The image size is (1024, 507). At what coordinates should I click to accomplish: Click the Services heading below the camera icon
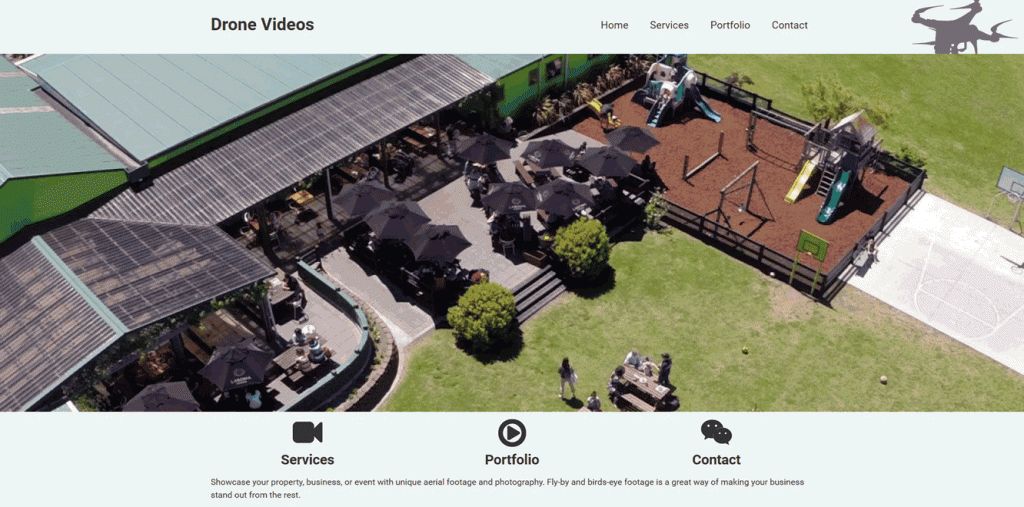(308, 459)
